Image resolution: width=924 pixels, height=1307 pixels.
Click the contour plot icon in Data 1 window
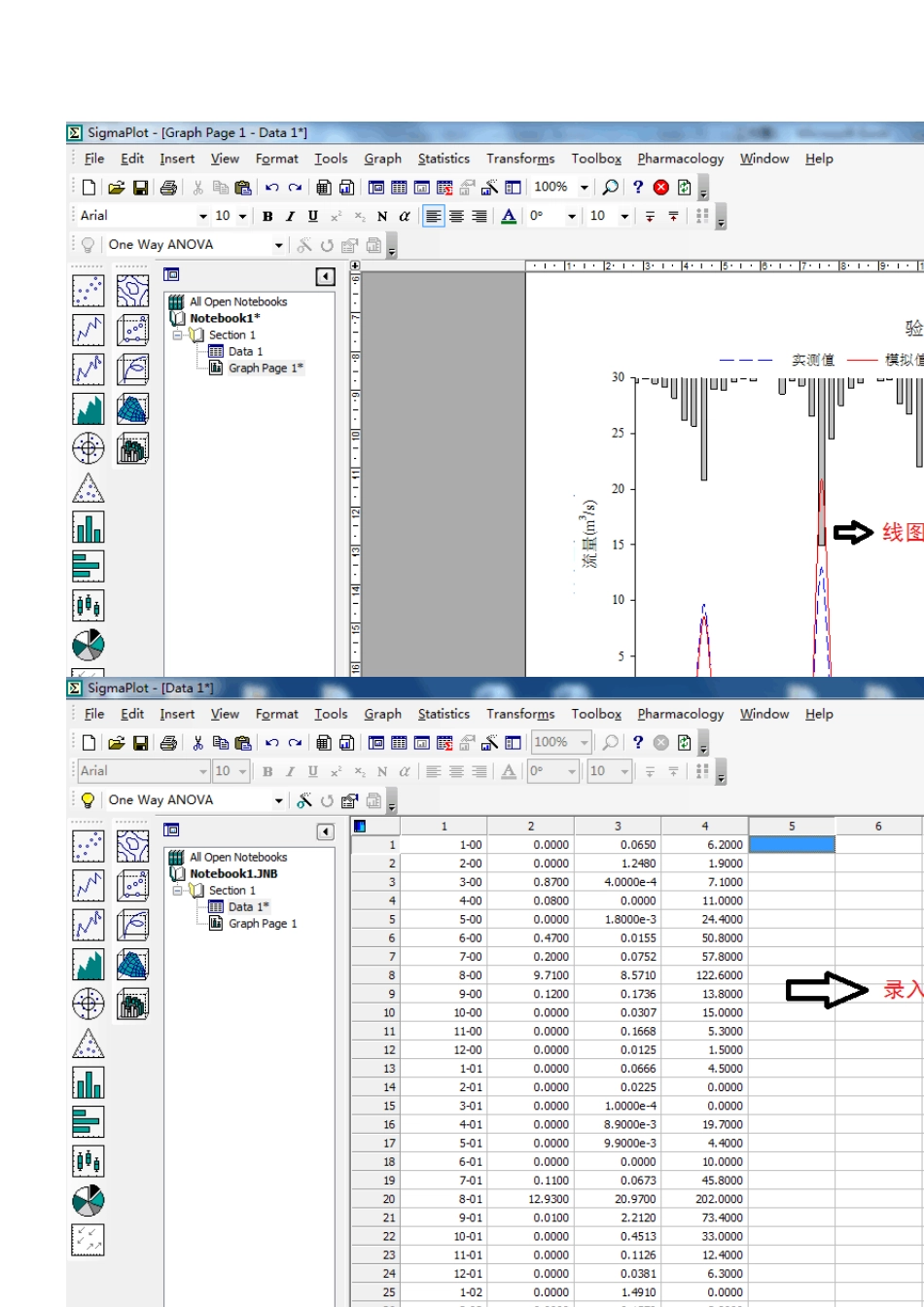(x=132, y=846)
